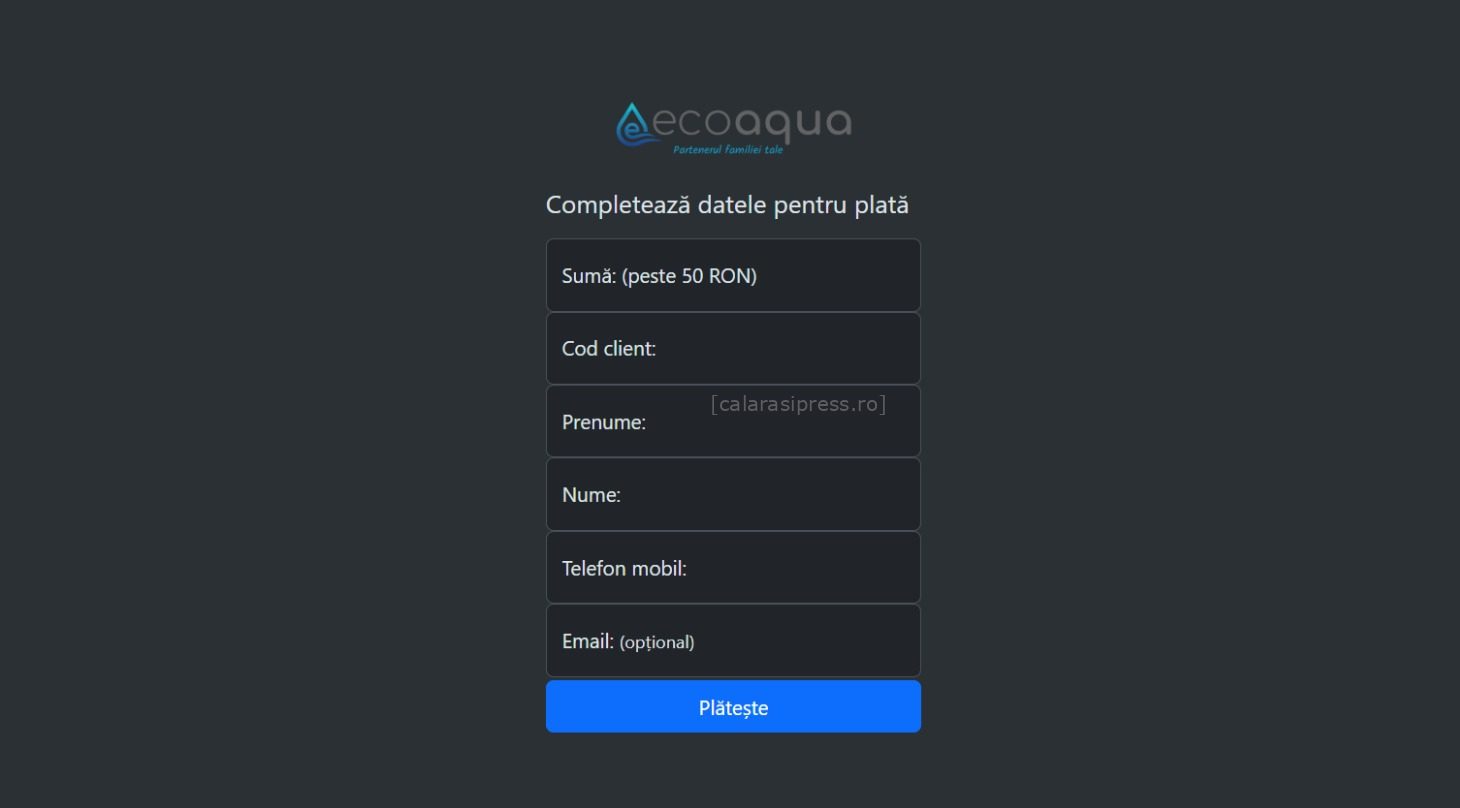Click the "Nume:" label text
This screenshot has width=1460, height=808.
pyautogui.click(x=591, y=495)
